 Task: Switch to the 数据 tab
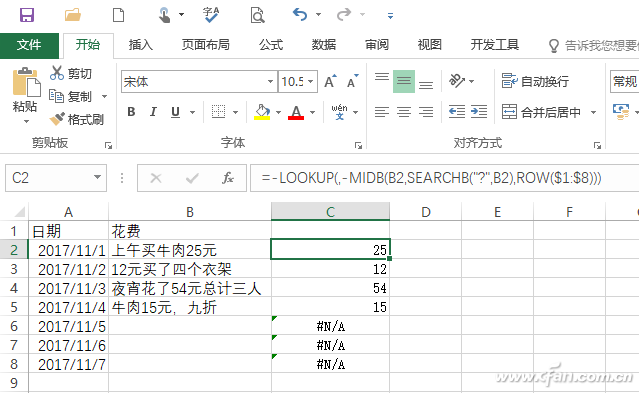click(x=324, y=45)
